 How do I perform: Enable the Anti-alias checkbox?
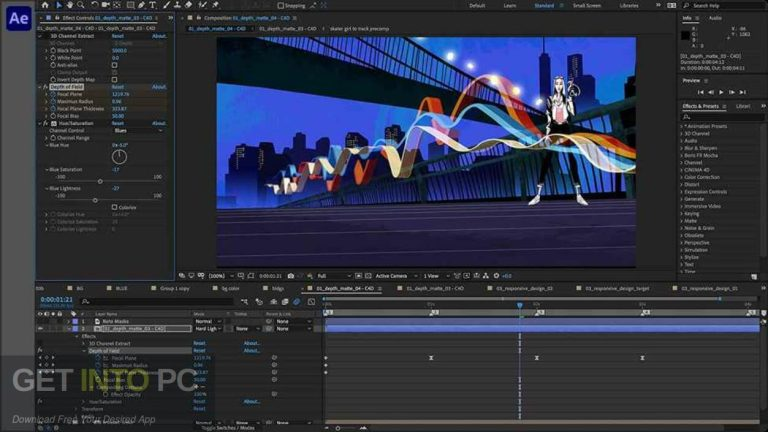click(x=114, y=65)
